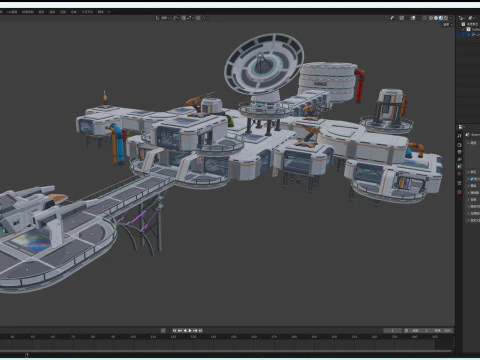Collapse the first expanded properties panel section

[468, 143]
